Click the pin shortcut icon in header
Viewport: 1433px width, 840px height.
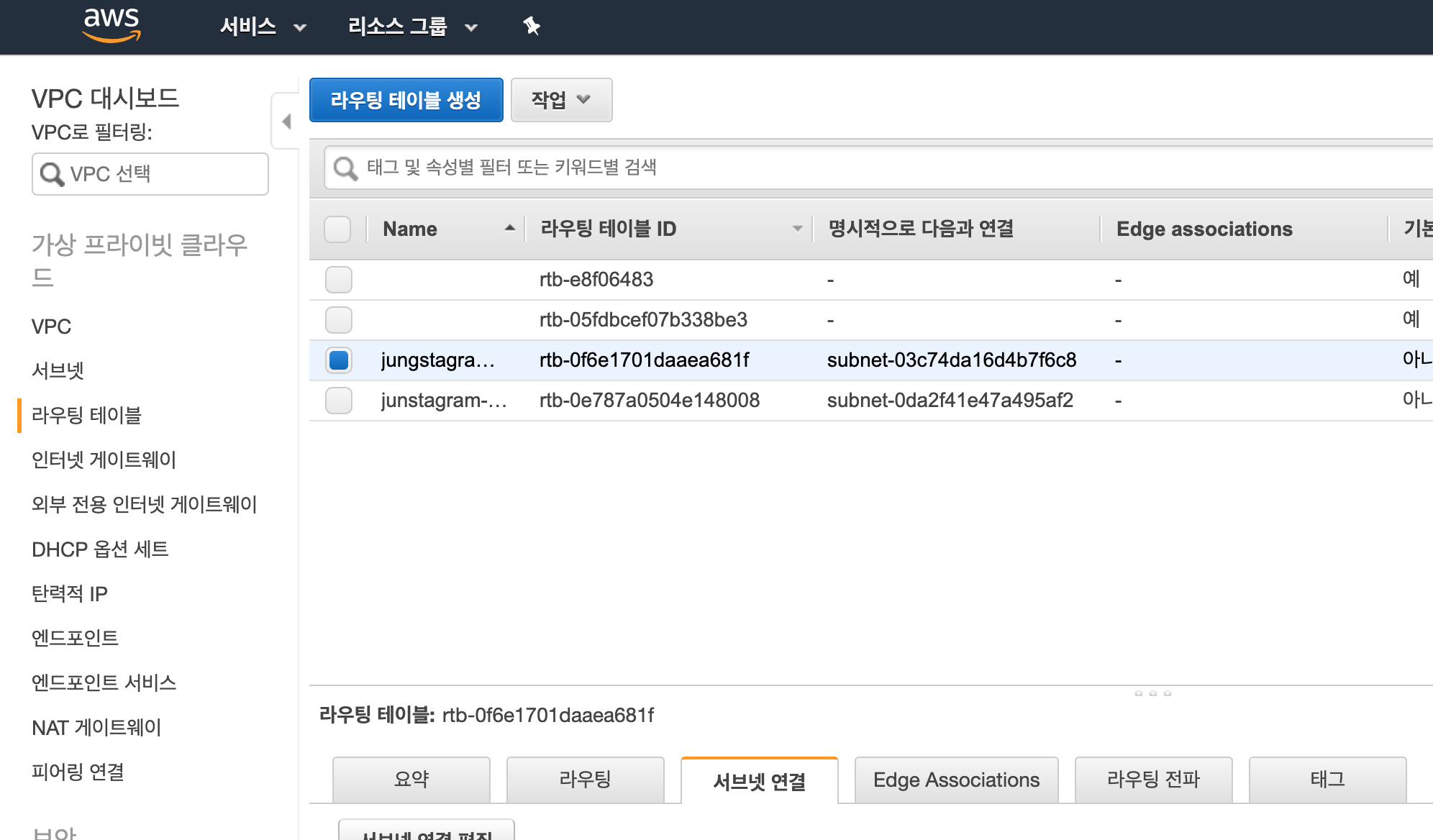[x=532, y=27]
